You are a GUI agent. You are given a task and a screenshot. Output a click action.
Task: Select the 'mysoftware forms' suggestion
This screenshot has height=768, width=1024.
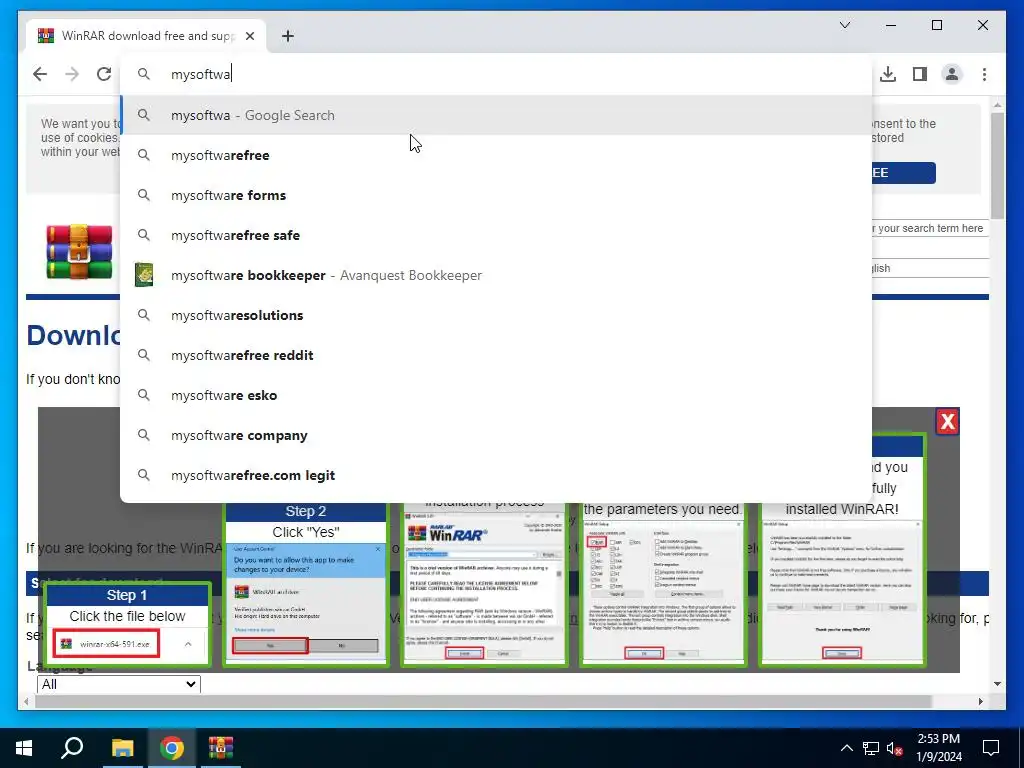pyautogui.click(x=496, y=195)
